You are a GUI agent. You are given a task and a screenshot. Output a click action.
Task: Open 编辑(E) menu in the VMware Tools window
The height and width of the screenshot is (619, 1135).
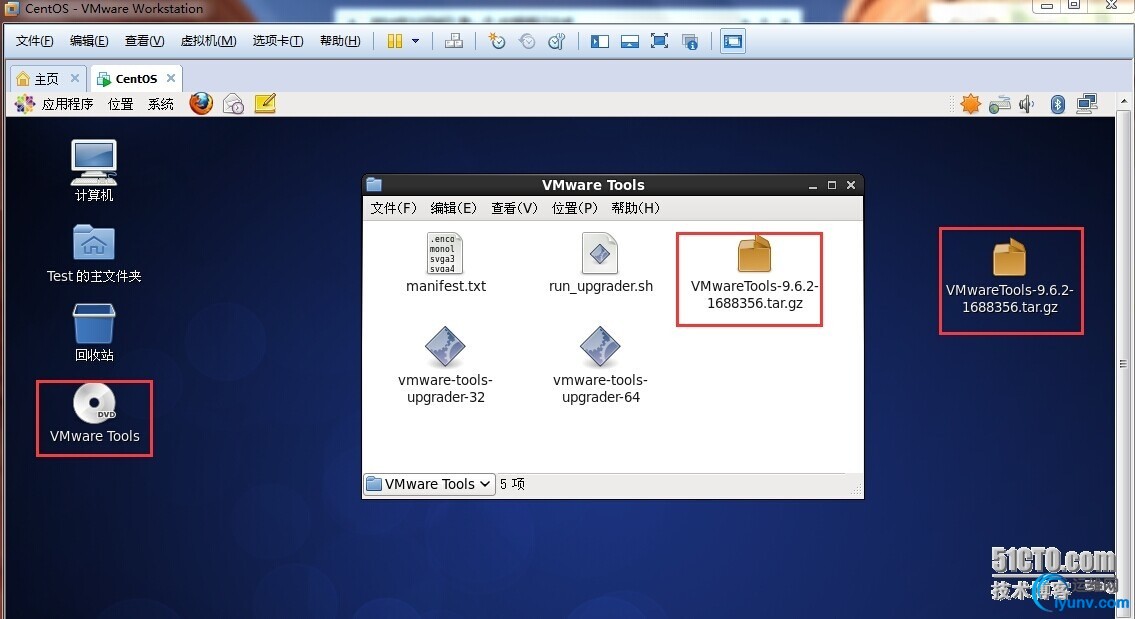[454, 209]
